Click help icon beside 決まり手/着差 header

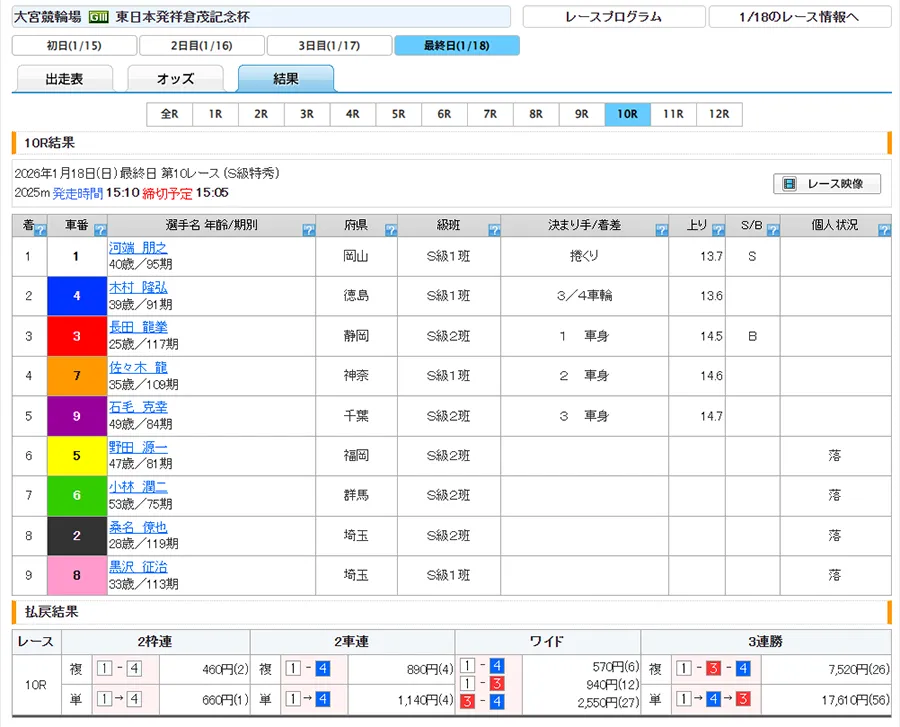coord(661,231)
